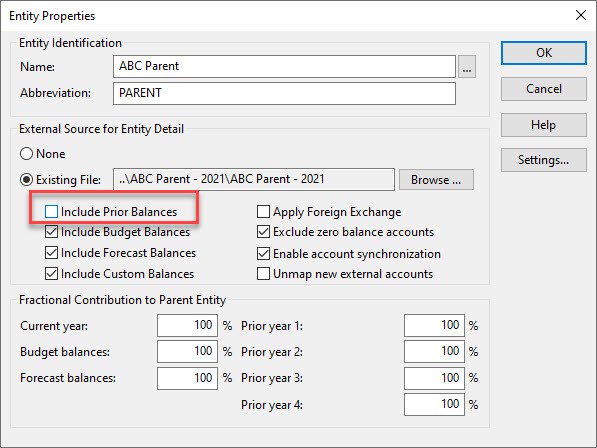Click into the Abbreviation text field
Screen dimensions: 597x448
284,93
